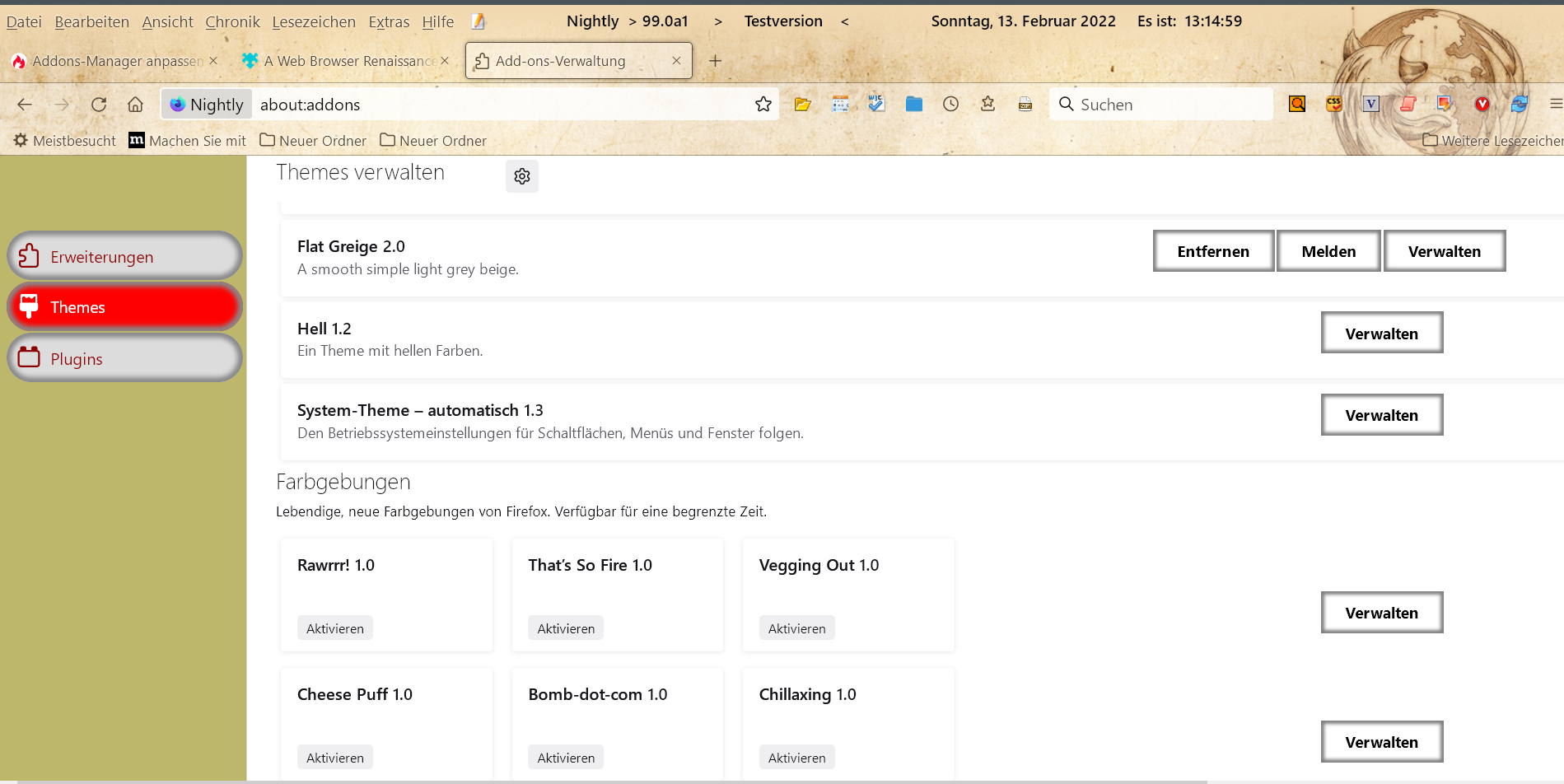Viewport: 1564px width, 784px height.
Task: Close the Add-ons-Verwaltung tab
Action: pos(676,61)
